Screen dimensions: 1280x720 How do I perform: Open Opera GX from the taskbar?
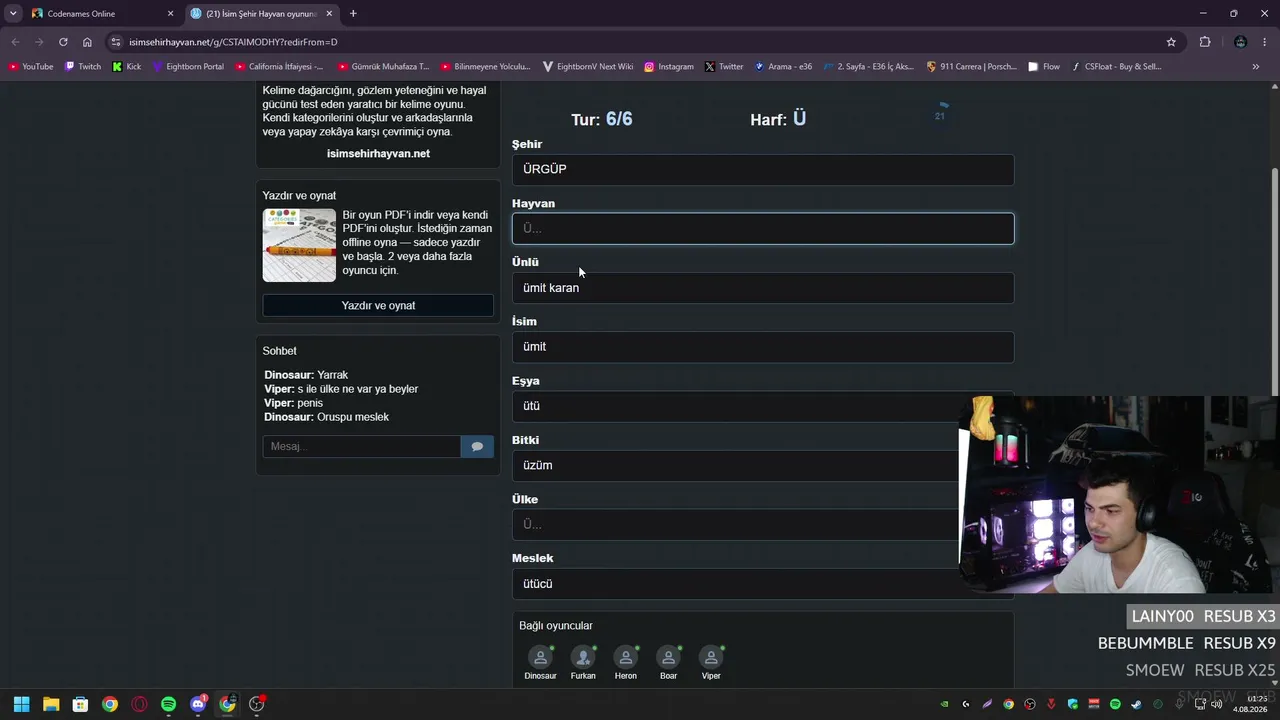point(139,704)
